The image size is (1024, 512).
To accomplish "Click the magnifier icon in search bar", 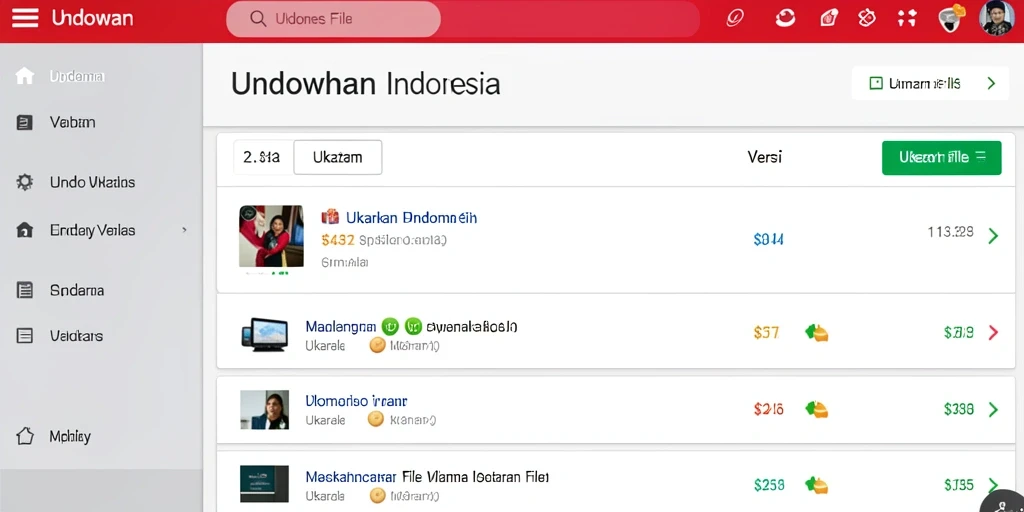I will pyautogui.click(x=258, y=19).
